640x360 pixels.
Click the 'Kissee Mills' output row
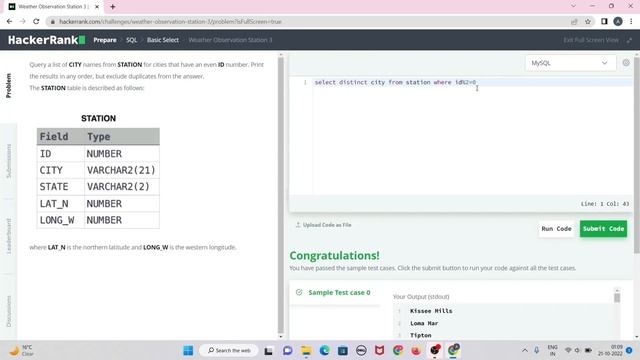pyautogui.click(x=431, y=311)
